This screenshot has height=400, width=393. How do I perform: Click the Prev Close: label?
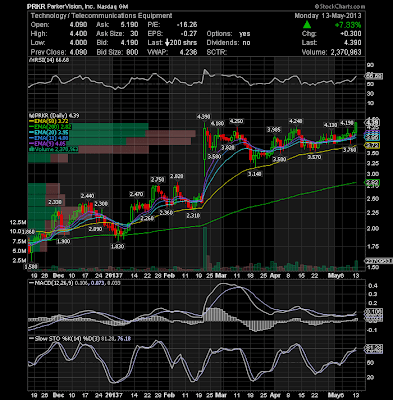(x=49, y=52)
